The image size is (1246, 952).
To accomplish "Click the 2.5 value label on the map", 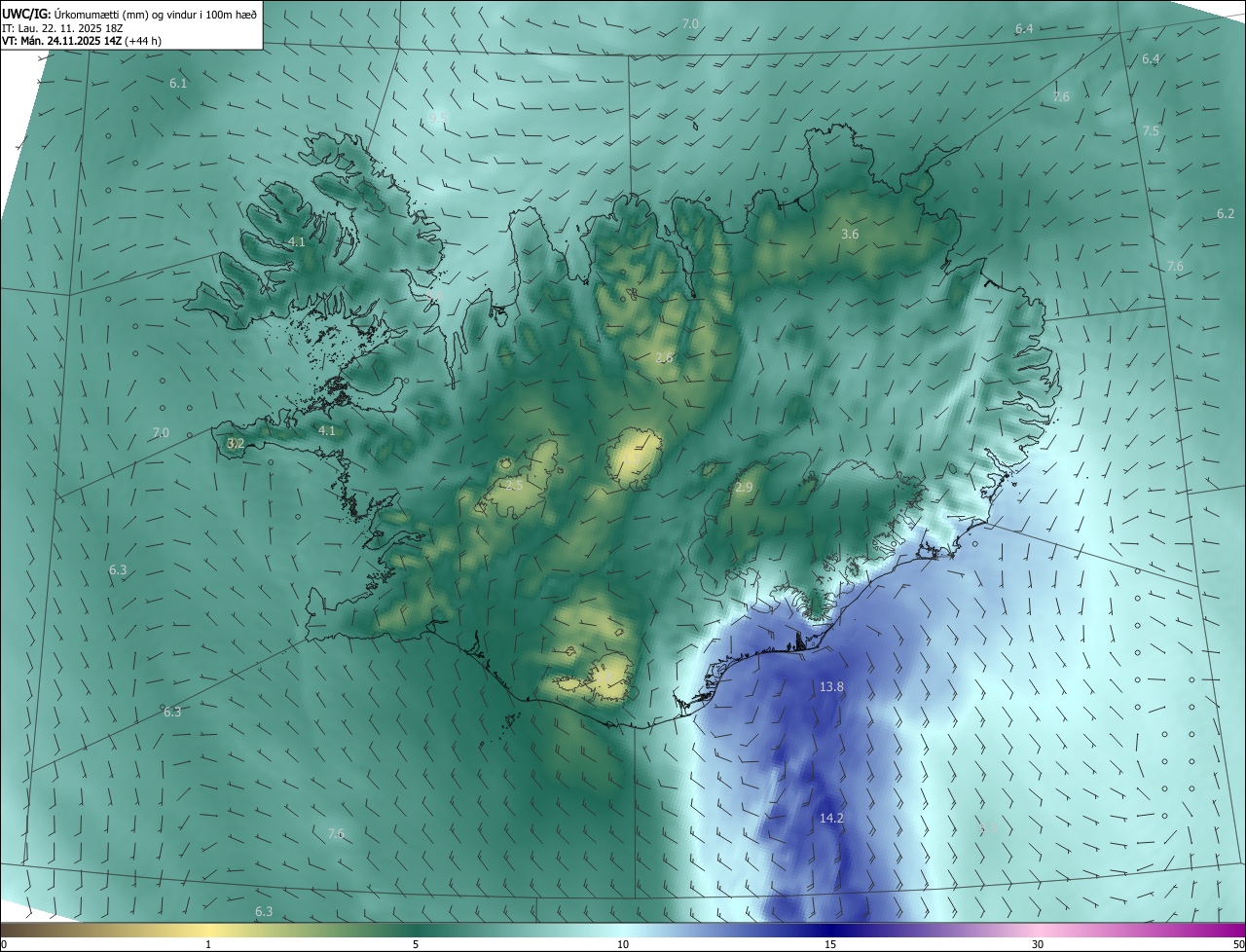I will (x=514, y=485).
